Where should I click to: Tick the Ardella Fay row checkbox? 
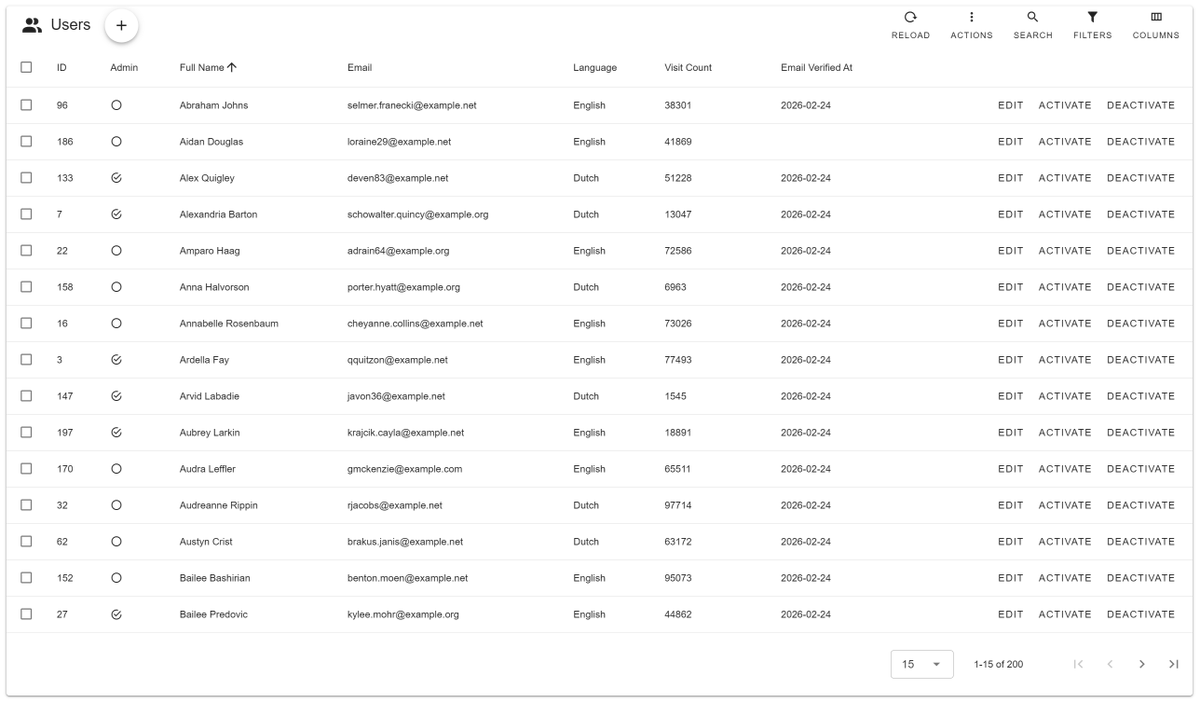point(27,360)
